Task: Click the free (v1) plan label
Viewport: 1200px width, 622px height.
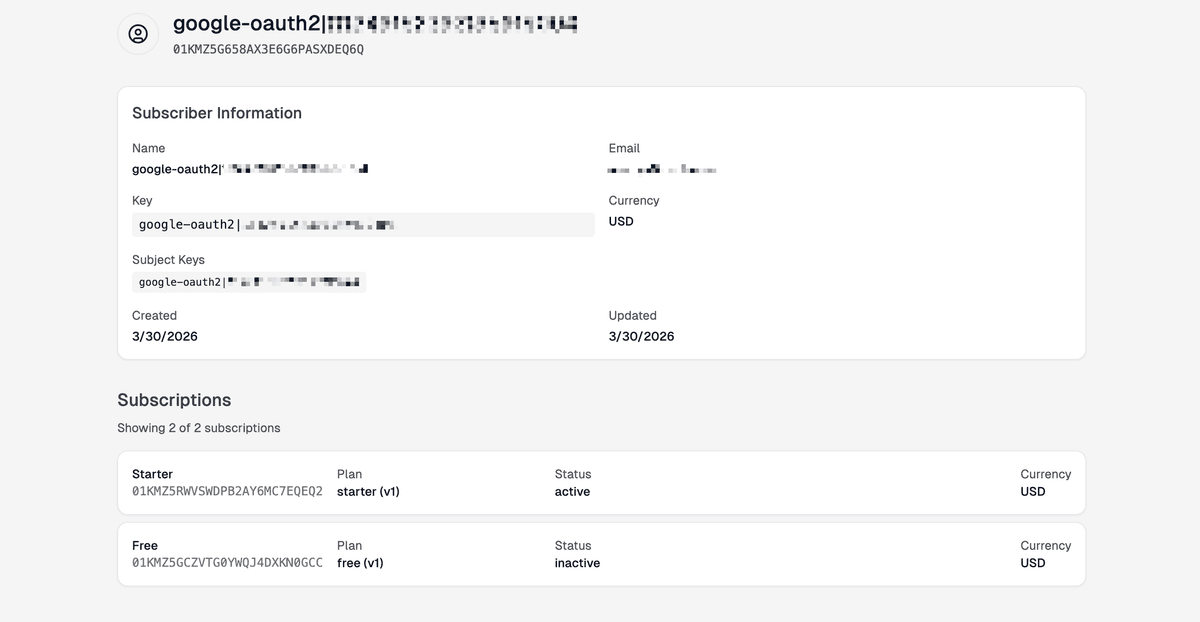Action: (360, 563)
